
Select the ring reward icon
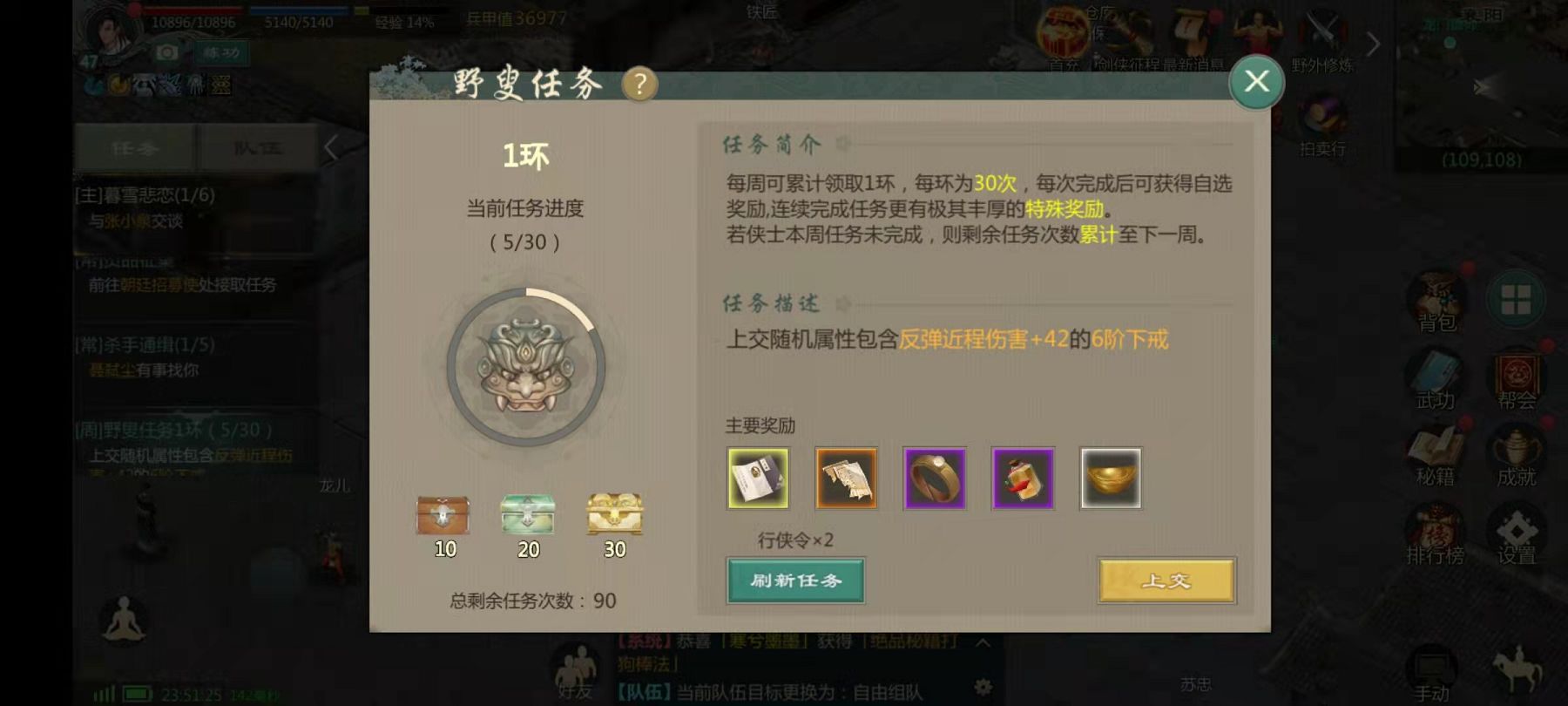point(934,479)
